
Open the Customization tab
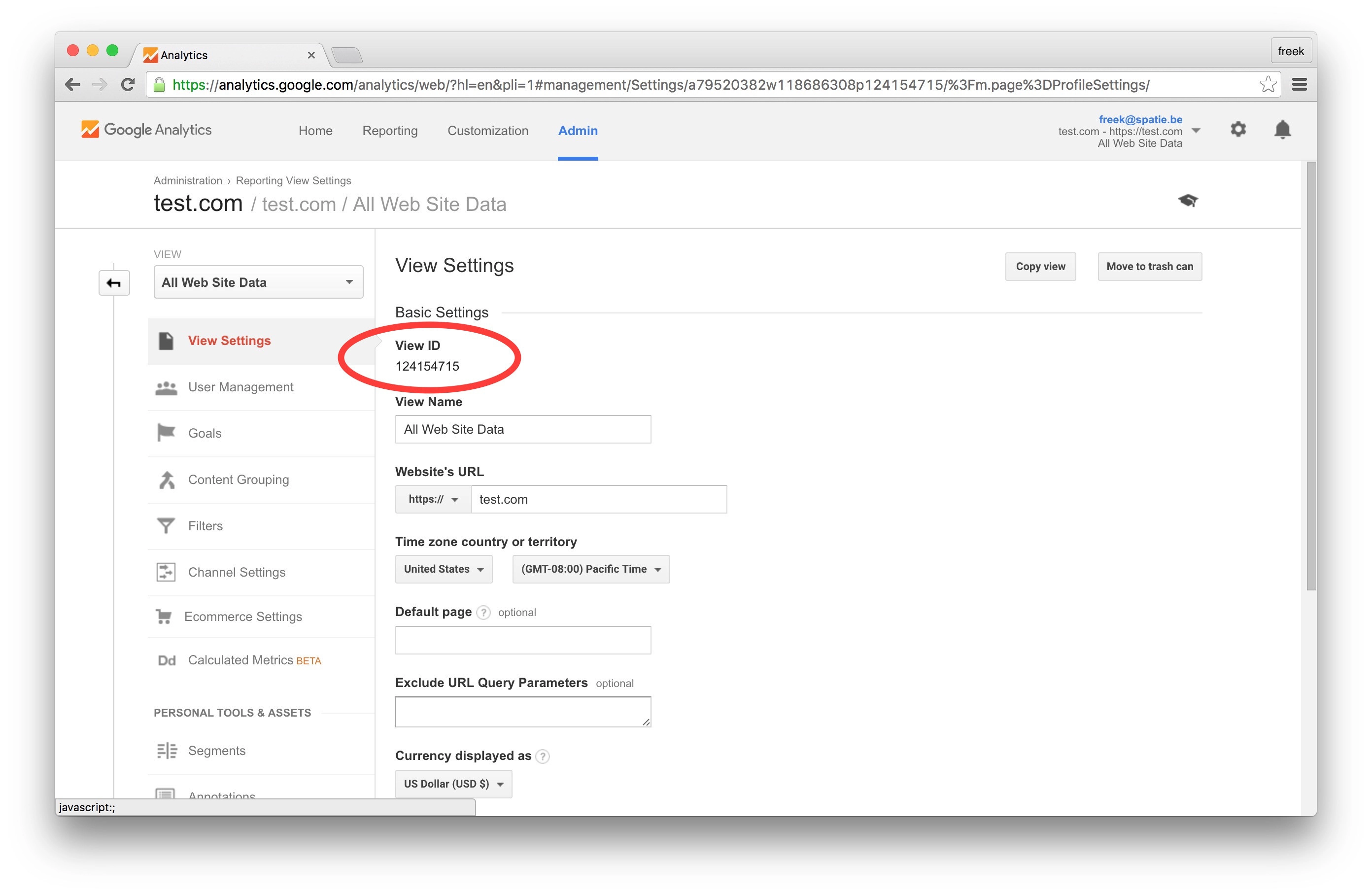tap(488, 131)
